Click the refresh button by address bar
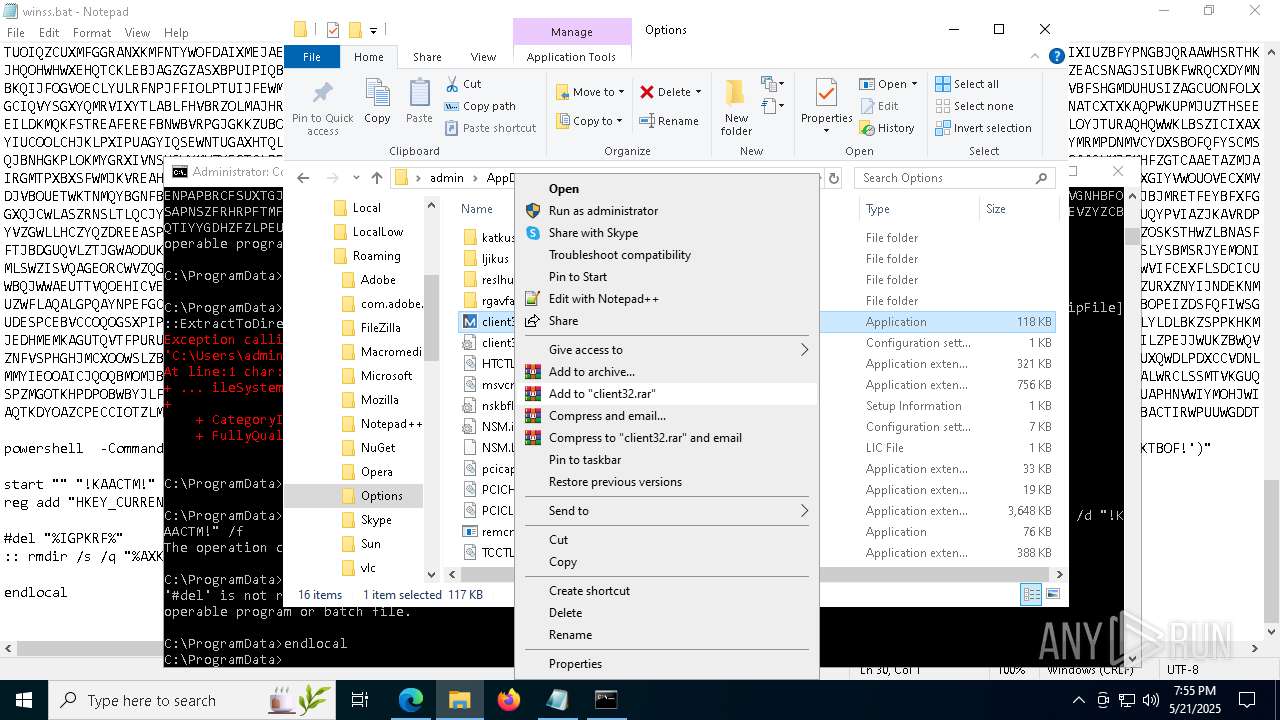 (x=833, y=178)
